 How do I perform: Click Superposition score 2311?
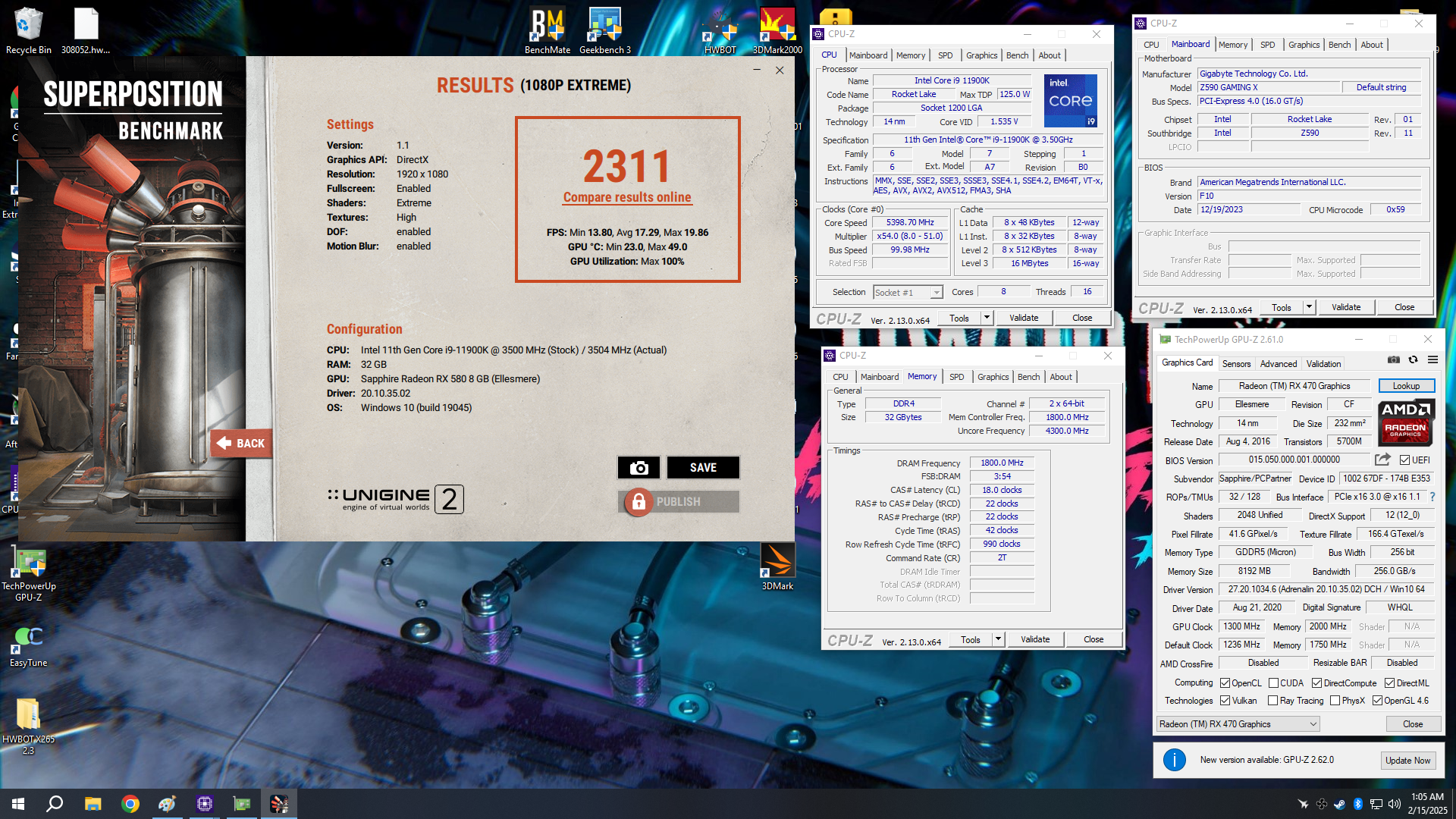[627, 167]
